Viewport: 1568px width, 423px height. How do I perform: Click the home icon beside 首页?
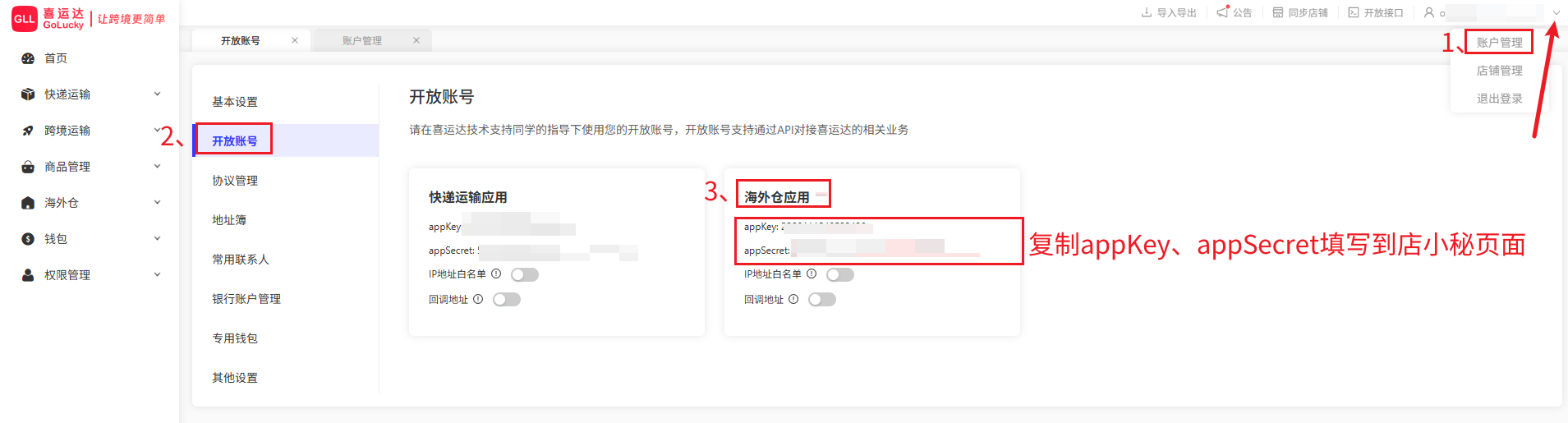(x=28, y=58)
